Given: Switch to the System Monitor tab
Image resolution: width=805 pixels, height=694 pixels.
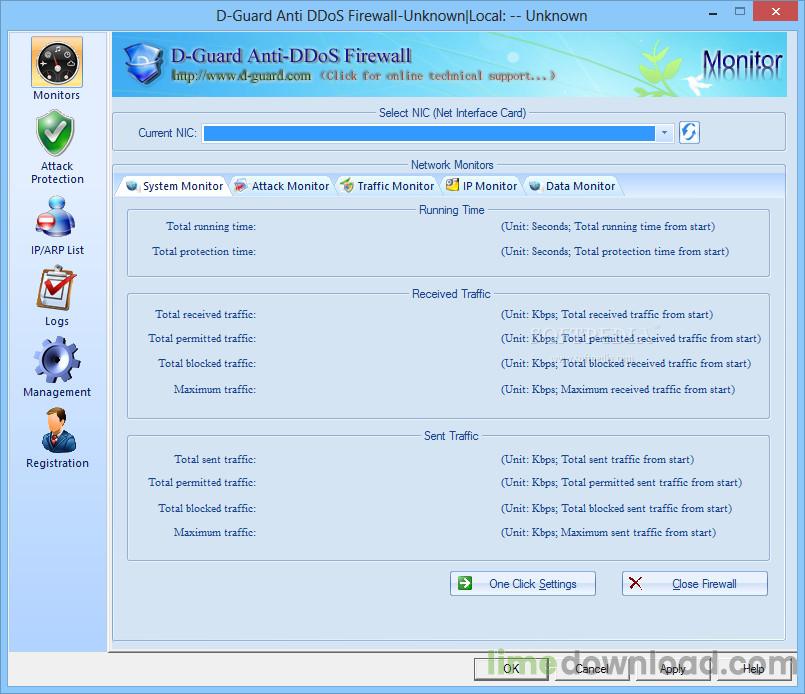Looking at the screenshot, I should [175, 186].
